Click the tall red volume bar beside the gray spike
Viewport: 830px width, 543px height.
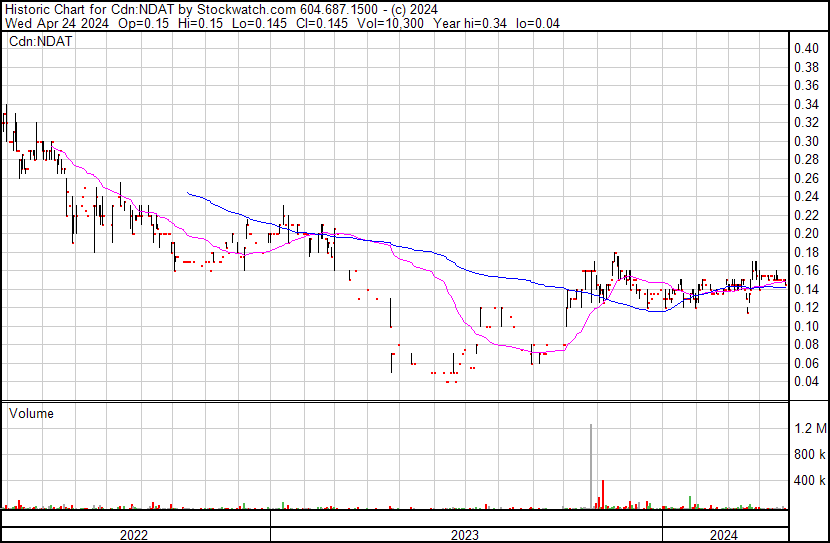click(603, 495)
